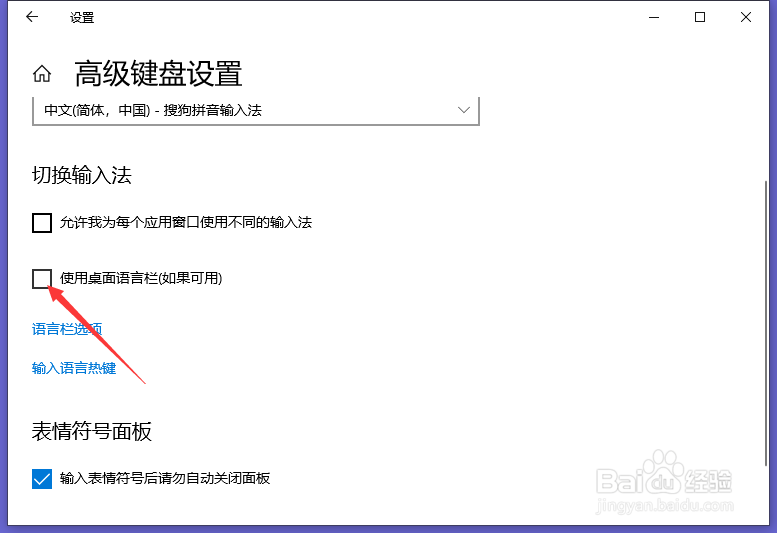Close the Settings window
777x533 pixels.
point(746,17)
